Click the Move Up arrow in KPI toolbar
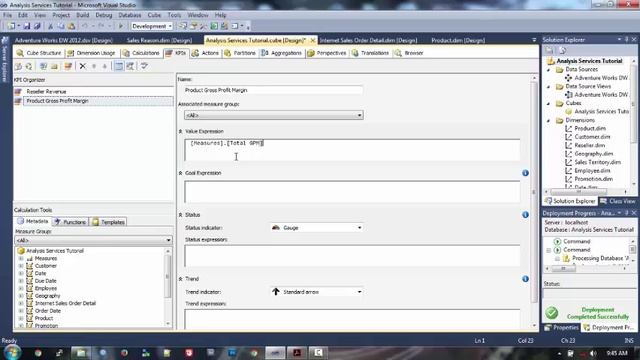 click(94, 66)
